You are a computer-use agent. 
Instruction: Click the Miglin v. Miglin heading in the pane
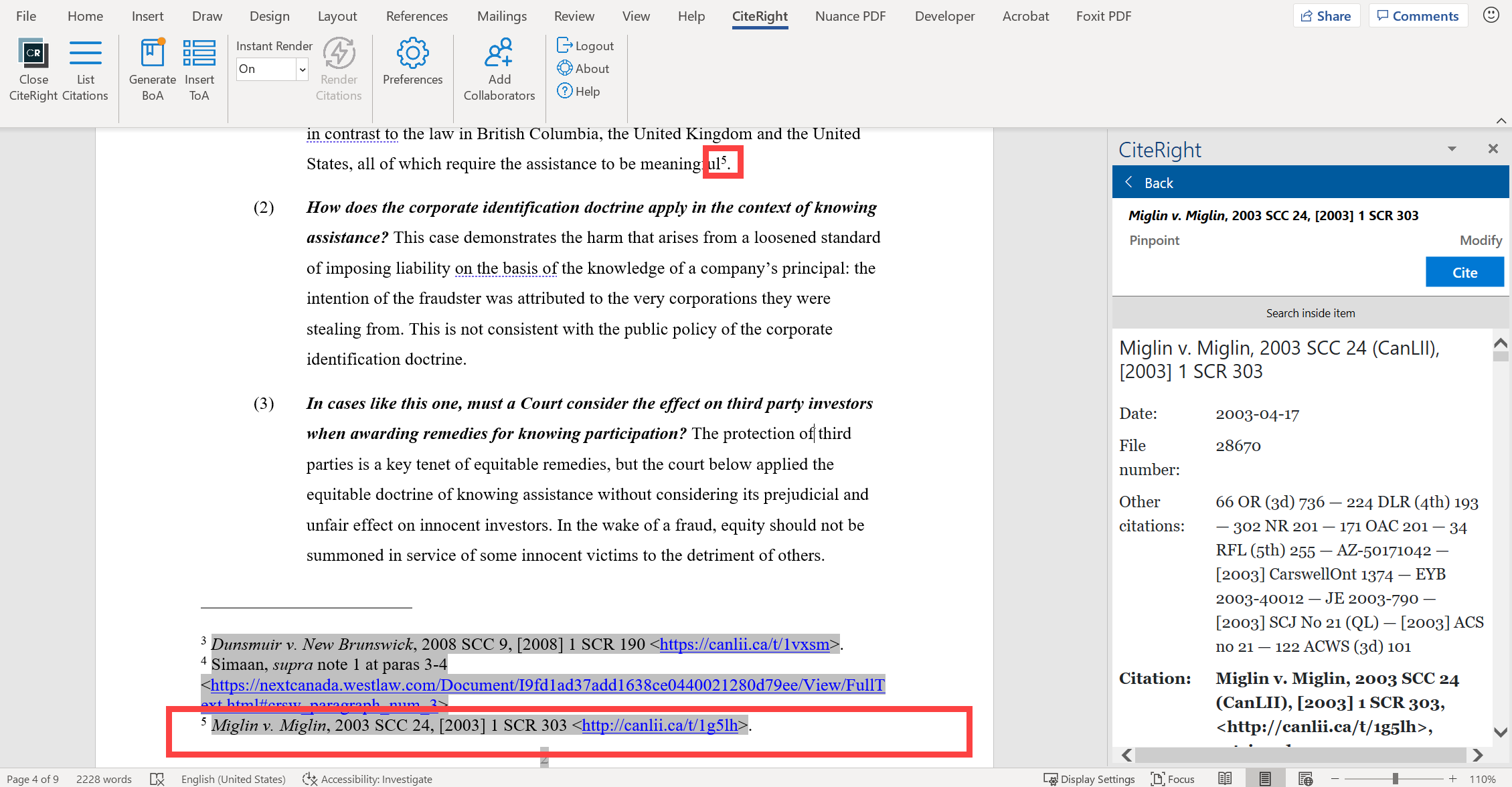[1278, 359]
